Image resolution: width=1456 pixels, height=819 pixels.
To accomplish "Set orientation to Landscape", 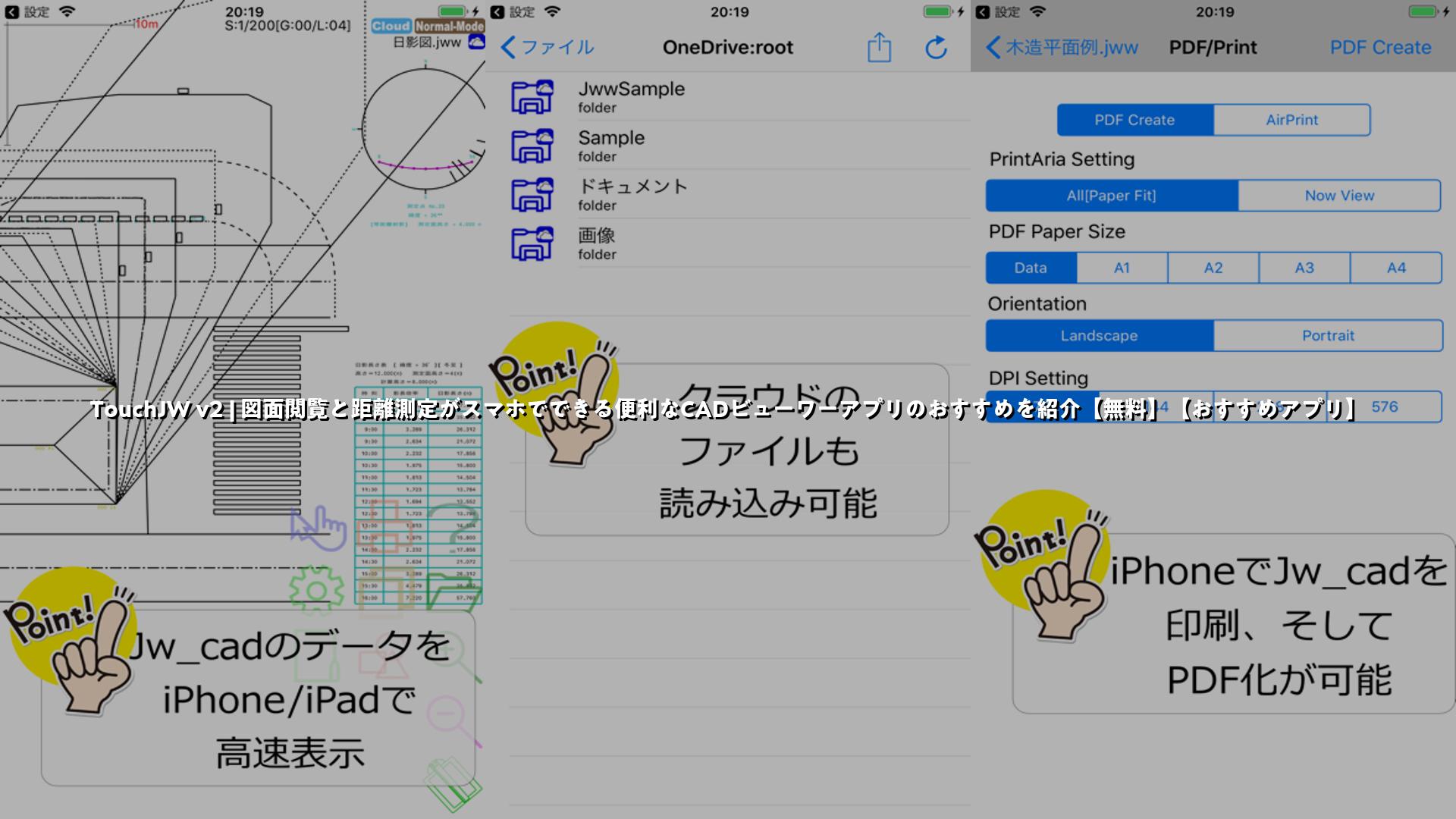I will (1100, 335).
